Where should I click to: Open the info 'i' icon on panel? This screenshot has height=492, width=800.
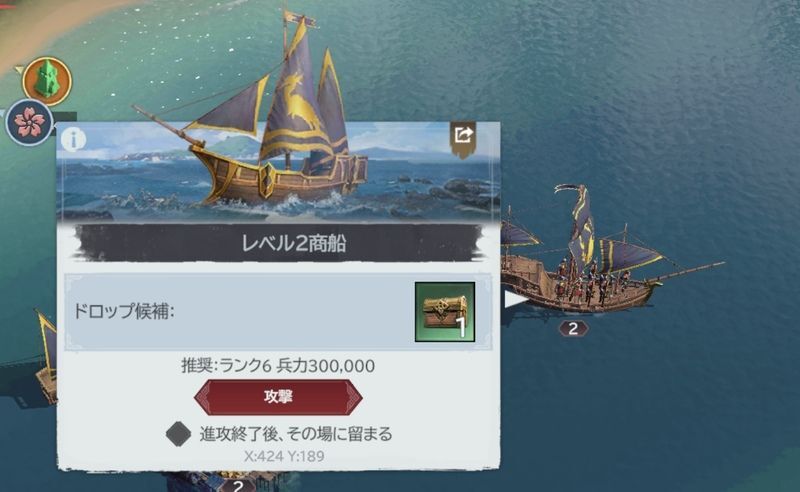pos(74,139)
